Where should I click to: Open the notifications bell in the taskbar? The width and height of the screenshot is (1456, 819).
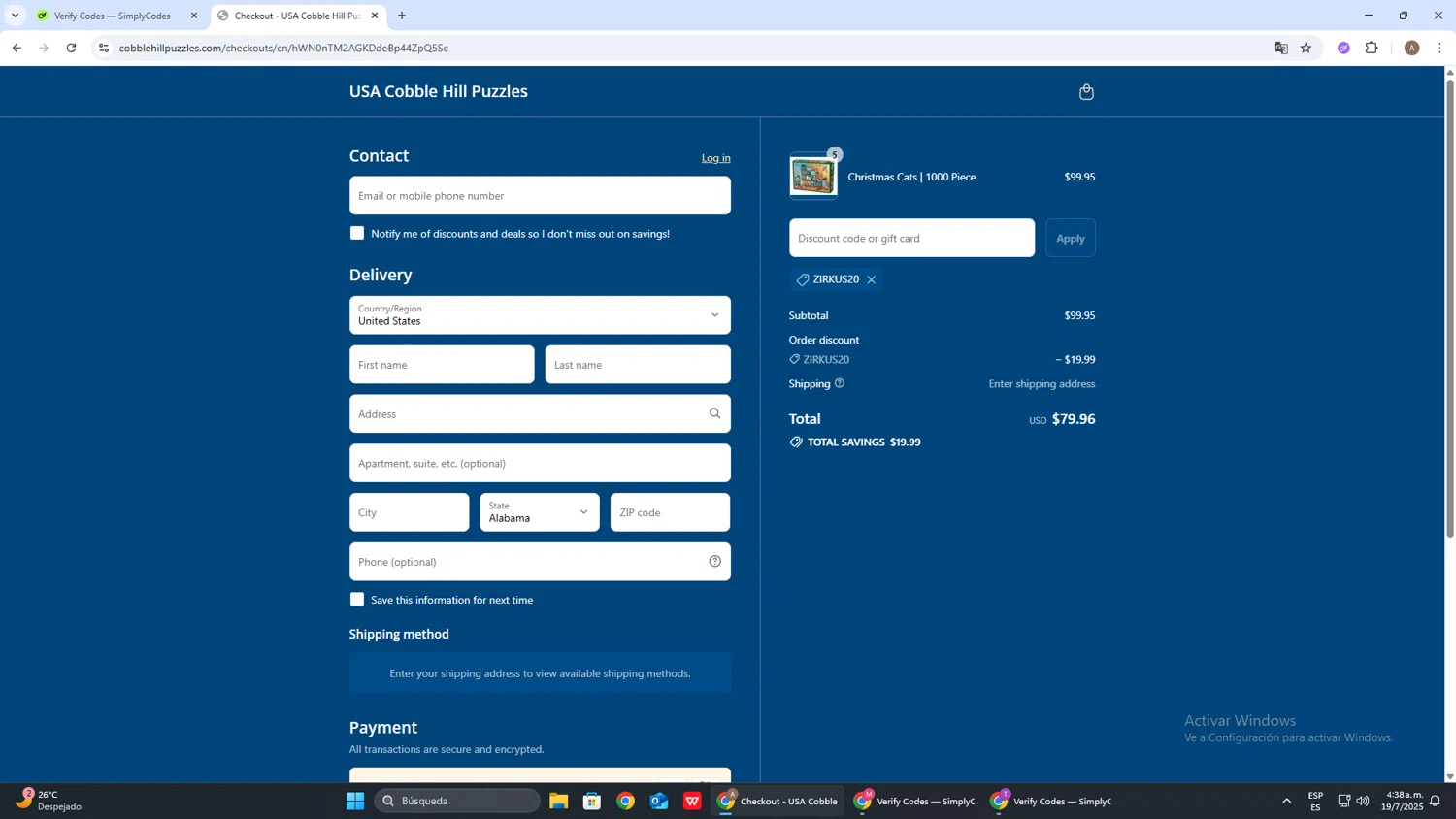[1435, 801]
